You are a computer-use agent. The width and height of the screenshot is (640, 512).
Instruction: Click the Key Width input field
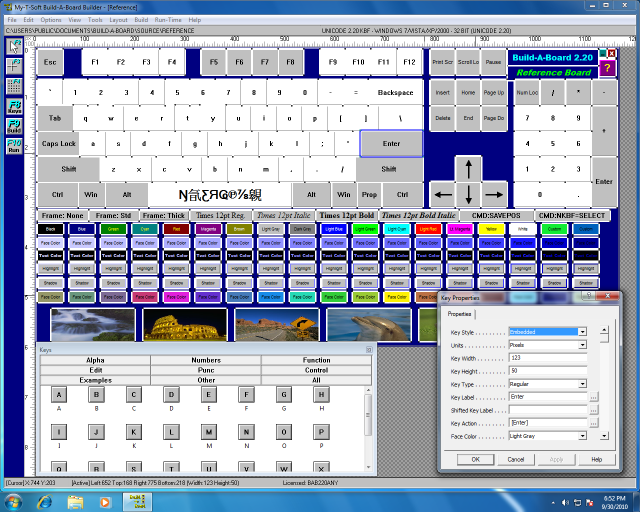(x=546, y=358)
